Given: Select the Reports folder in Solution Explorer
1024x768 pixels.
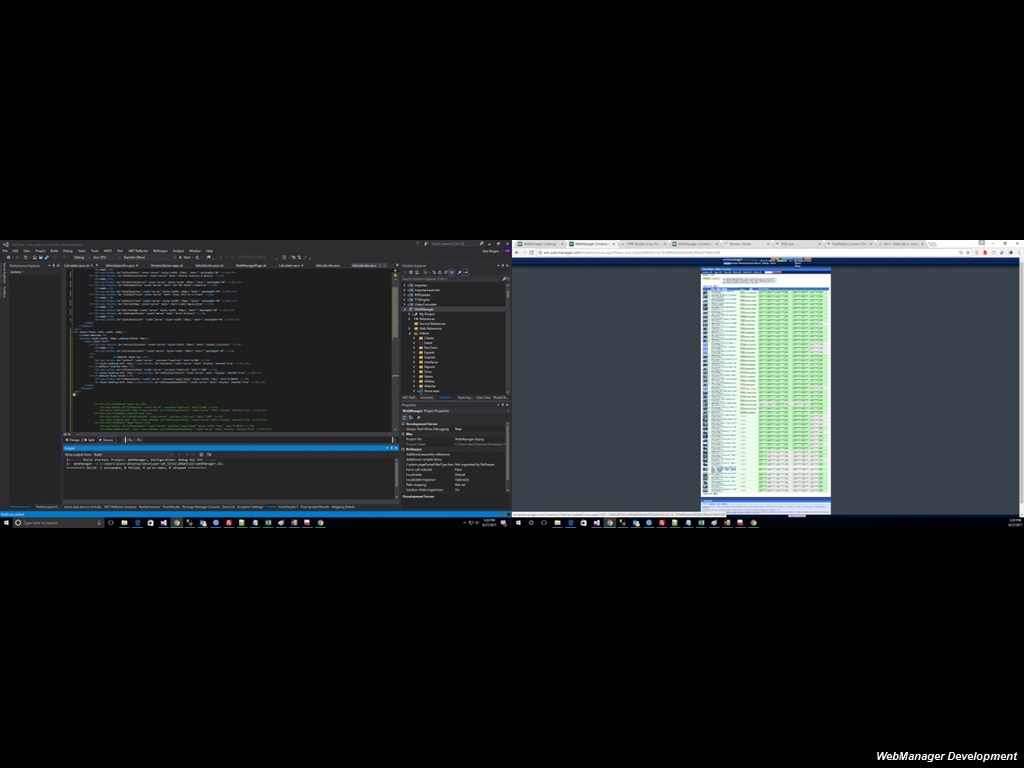Looking at the screenshot, I should click(429, 367).
